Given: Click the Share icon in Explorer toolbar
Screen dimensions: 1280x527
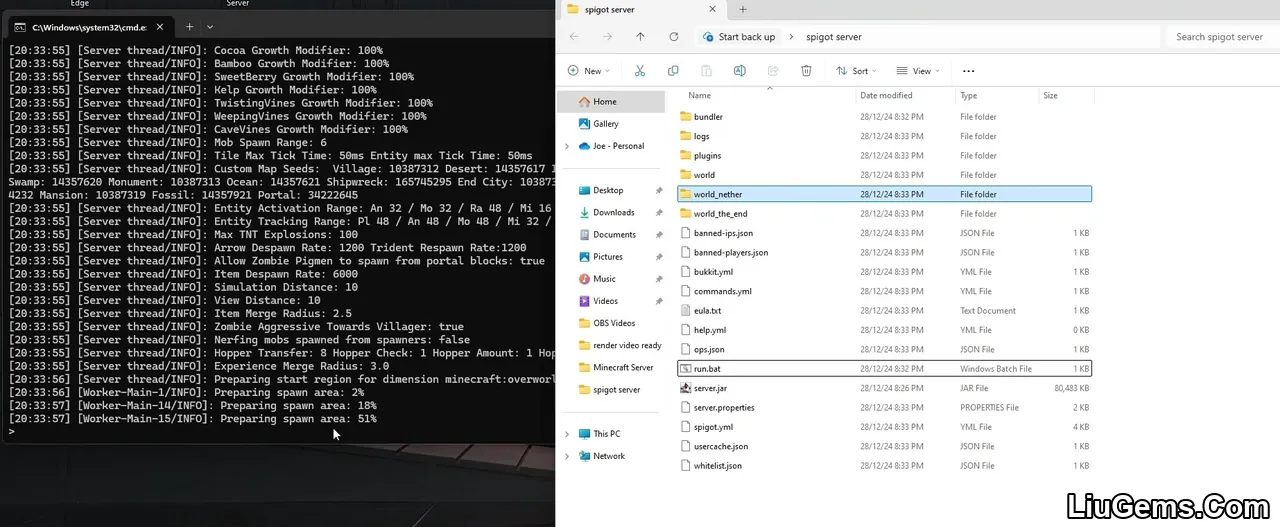Looking at the screenshot, I should click(773, 71).
